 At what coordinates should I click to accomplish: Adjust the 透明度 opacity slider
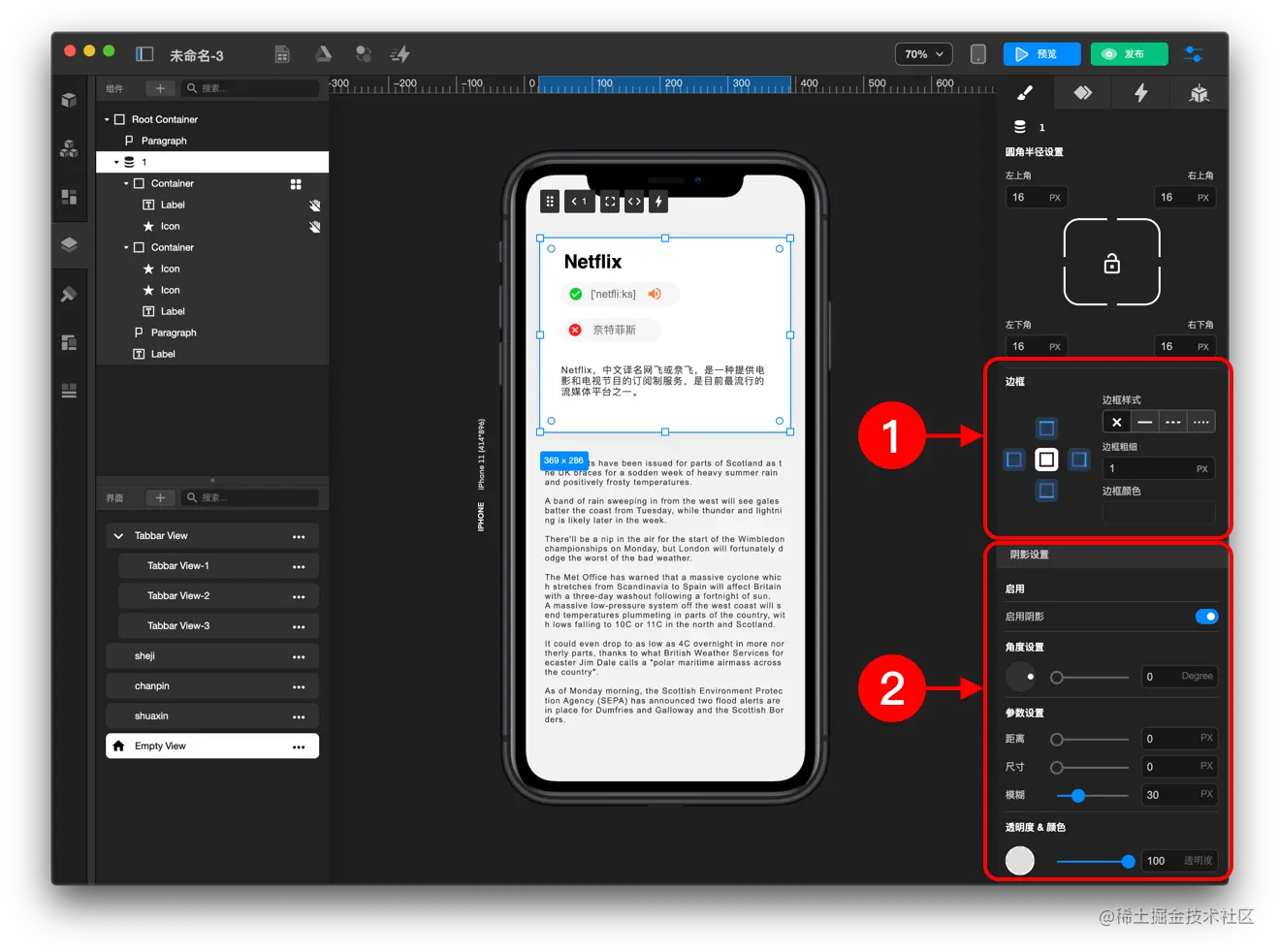pos(1128,862)
